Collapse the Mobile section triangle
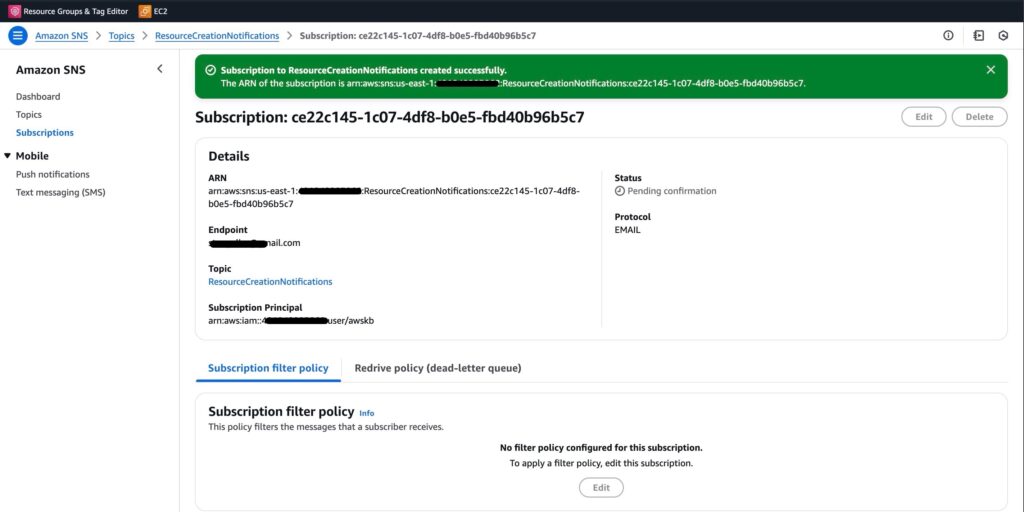 pos(7,156)
